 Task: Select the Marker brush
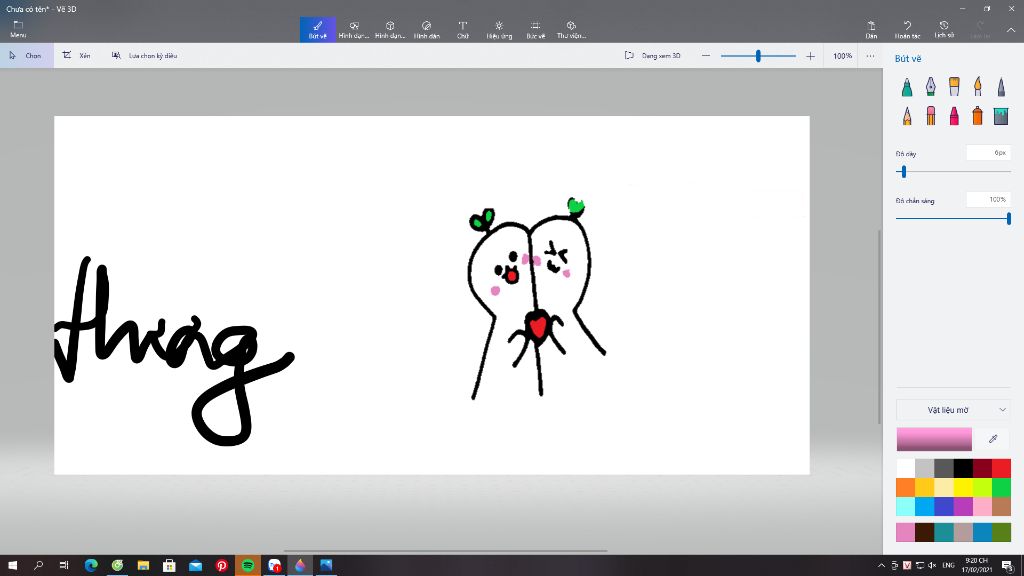pos(907,86)
